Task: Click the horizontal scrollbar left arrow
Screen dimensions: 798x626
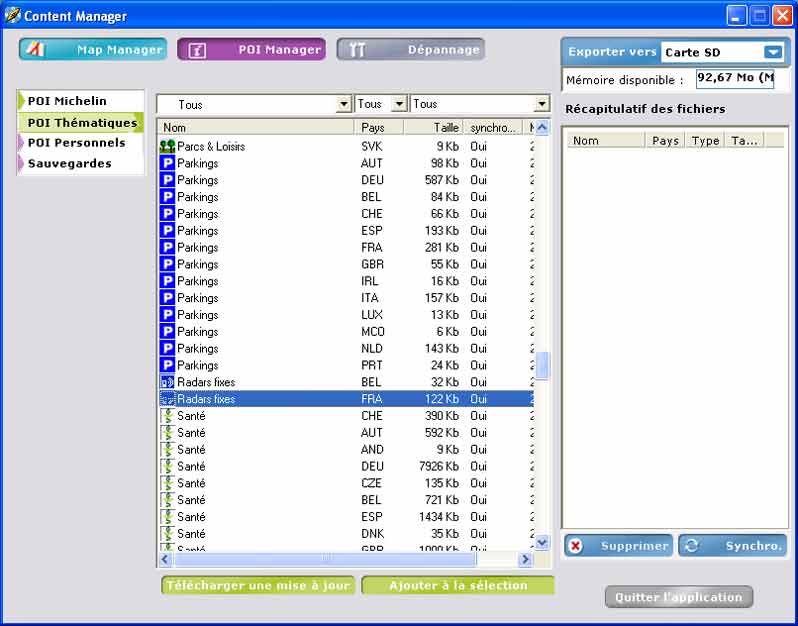Action: click(165, 560)
